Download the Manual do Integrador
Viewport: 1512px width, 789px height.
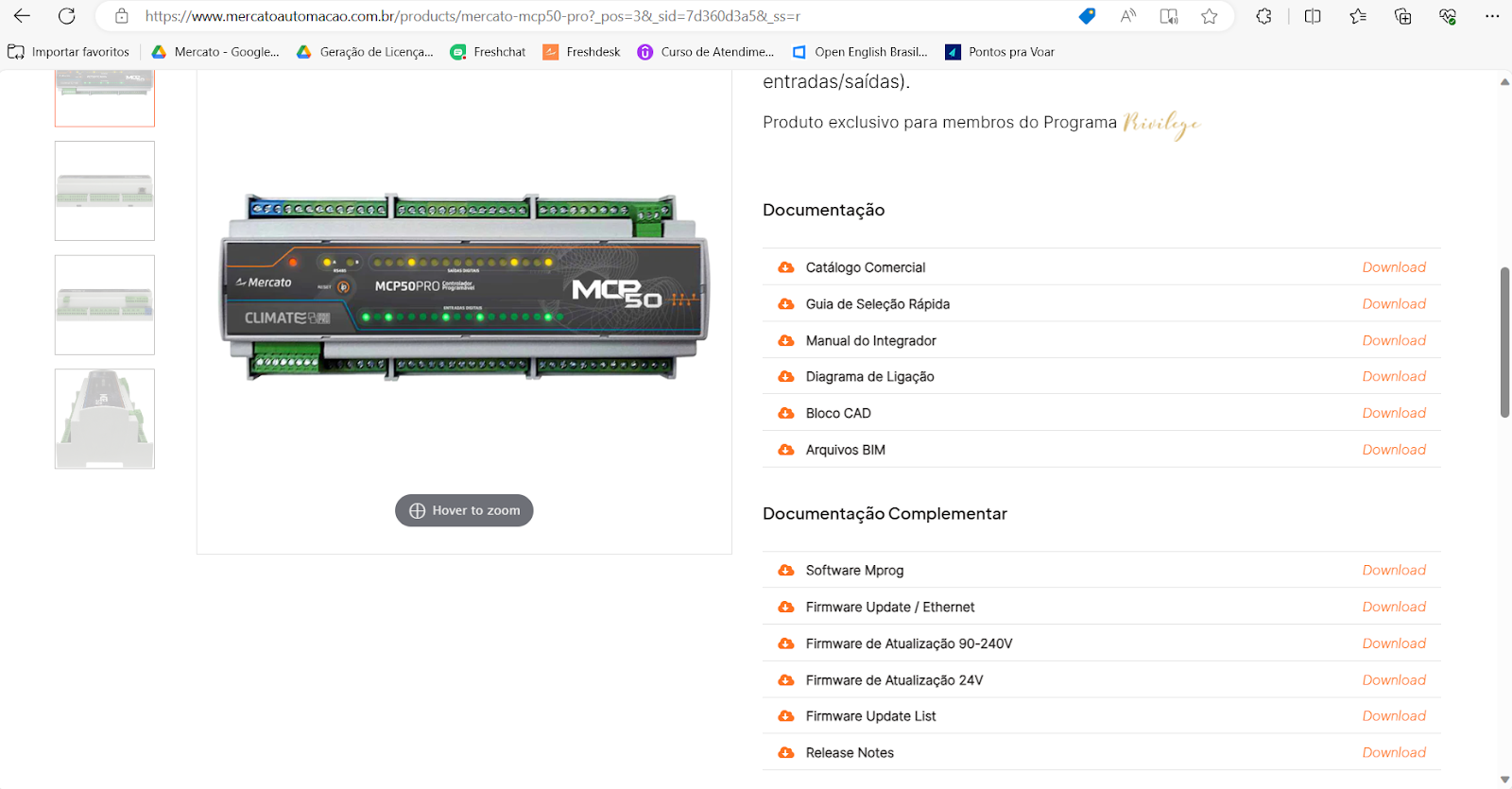[1394, 340]
